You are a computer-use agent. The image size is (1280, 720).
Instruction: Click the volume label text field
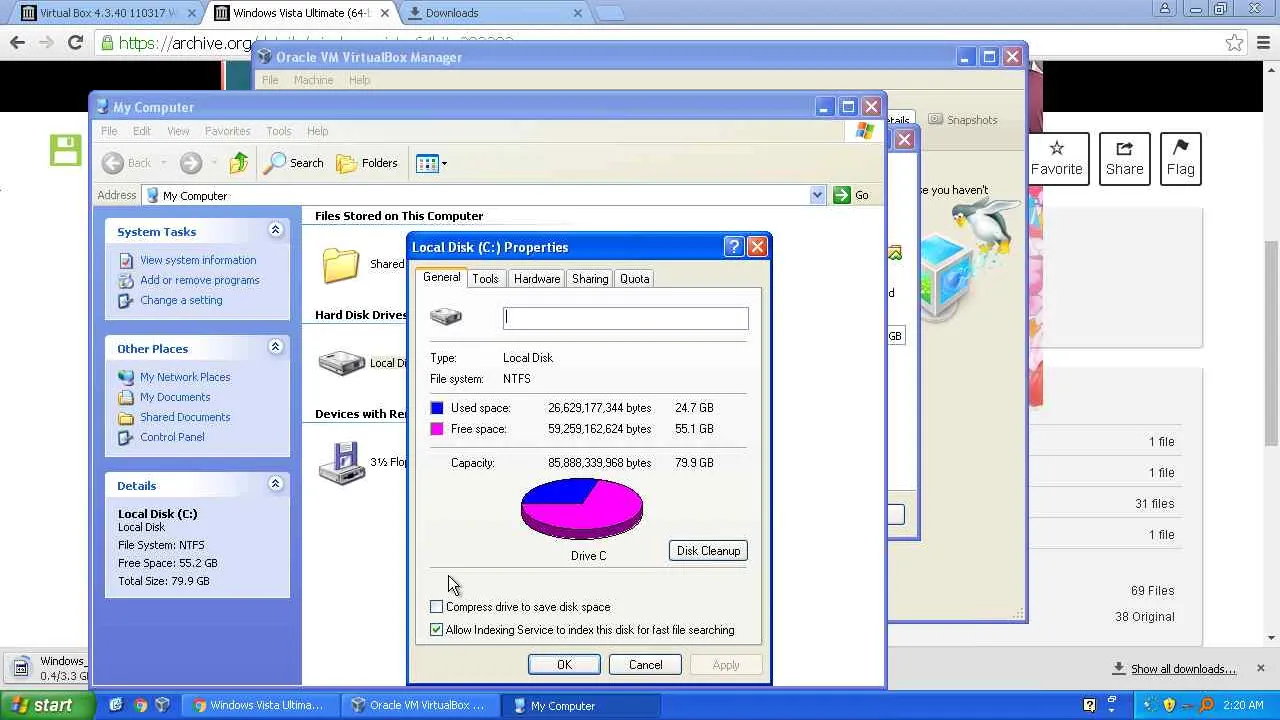coord(625,318)
